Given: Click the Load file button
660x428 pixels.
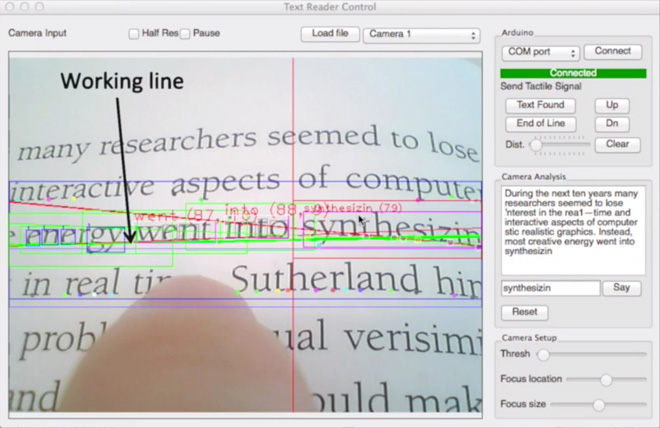Looking at the screenshot, I should pos(329,34).
